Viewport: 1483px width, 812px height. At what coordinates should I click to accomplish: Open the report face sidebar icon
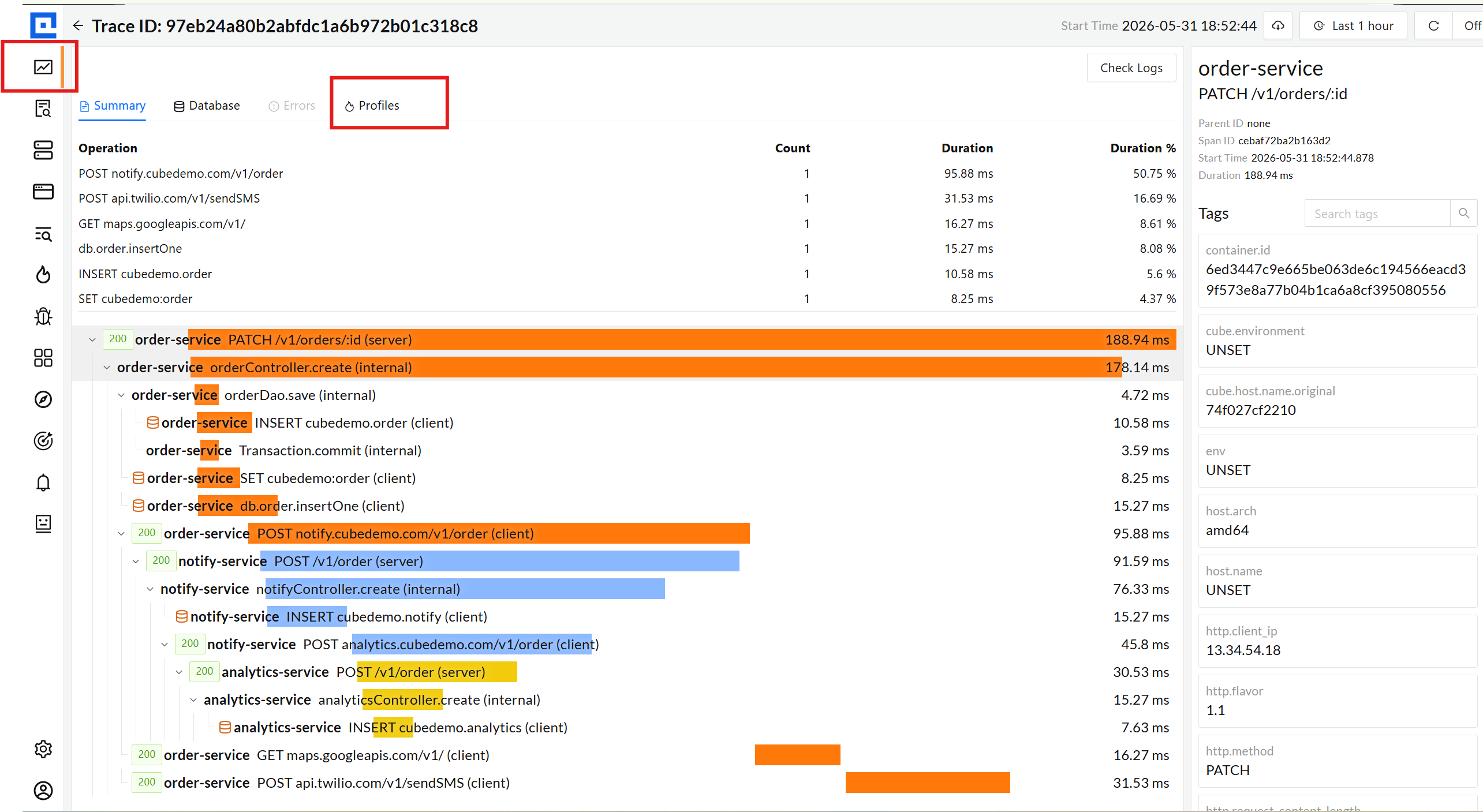point(43,524)
